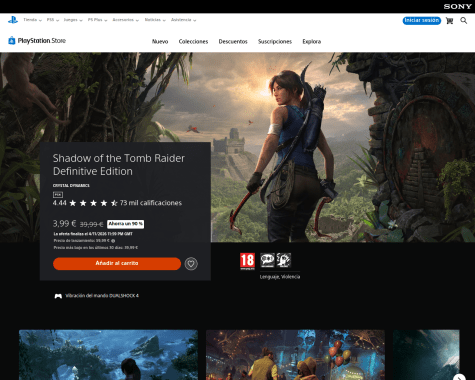Click the Iniciar sesión button
The image size is (475, 380).
[x=422, y=21]
